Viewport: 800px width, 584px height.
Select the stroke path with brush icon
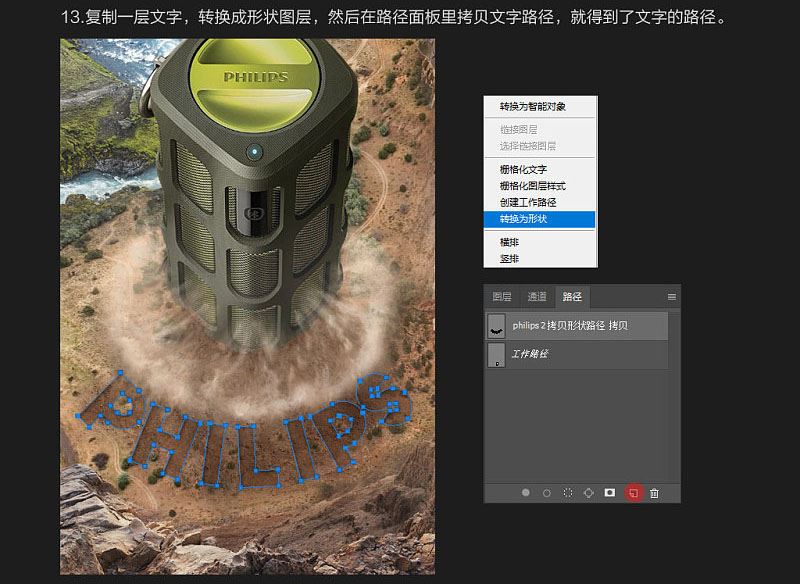pyautogui.click(x=546, y=492)
